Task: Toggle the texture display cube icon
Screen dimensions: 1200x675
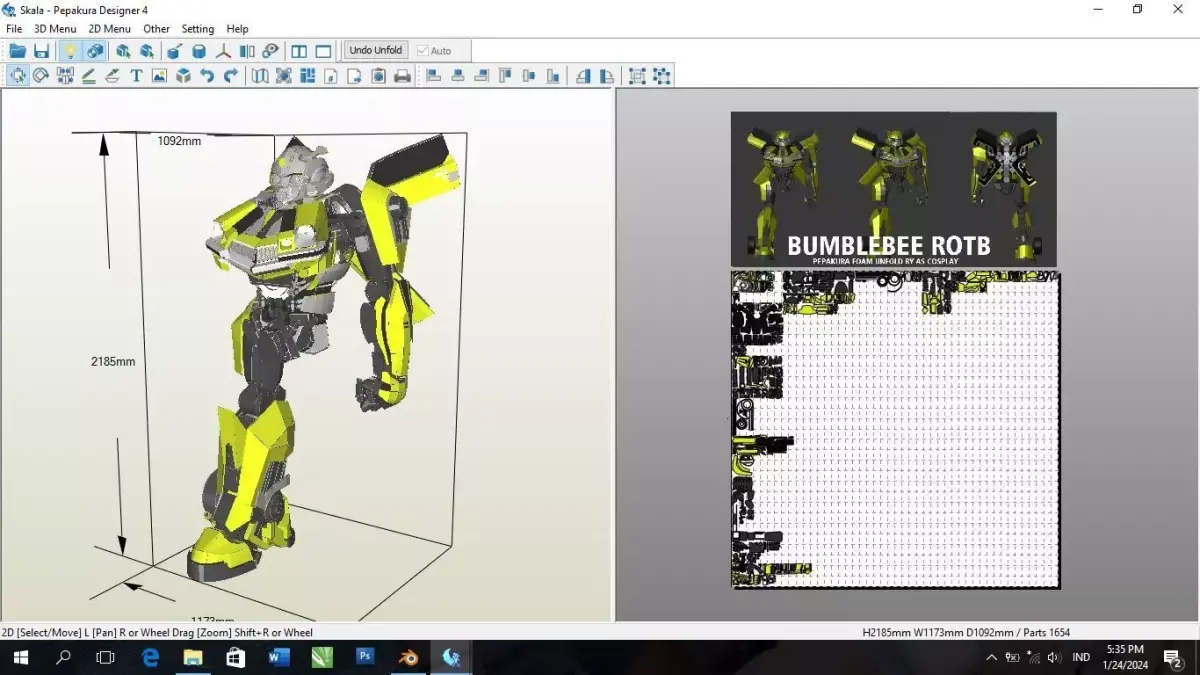Action: (95, 50)
